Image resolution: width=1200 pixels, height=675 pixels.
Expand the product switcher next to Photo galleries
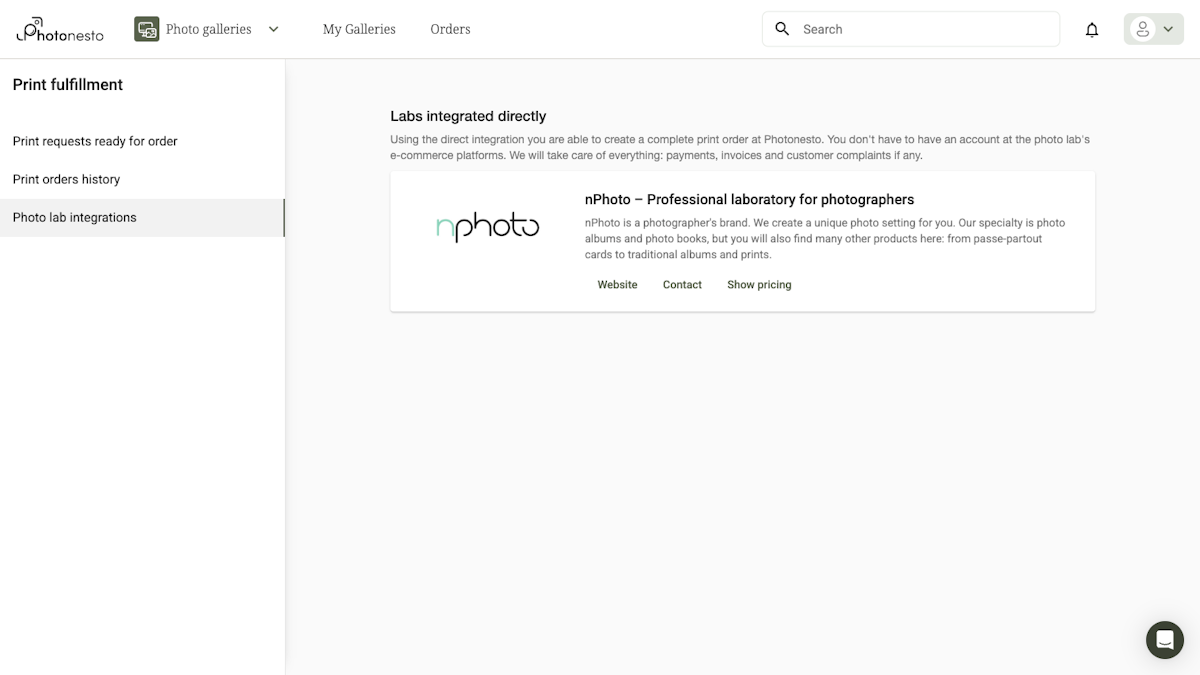(273, 29)
